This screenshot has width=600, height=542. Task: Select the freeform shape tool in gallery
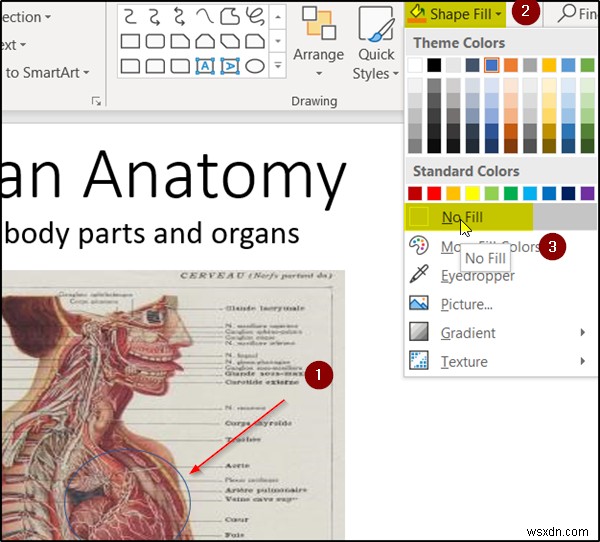(230, 16)
